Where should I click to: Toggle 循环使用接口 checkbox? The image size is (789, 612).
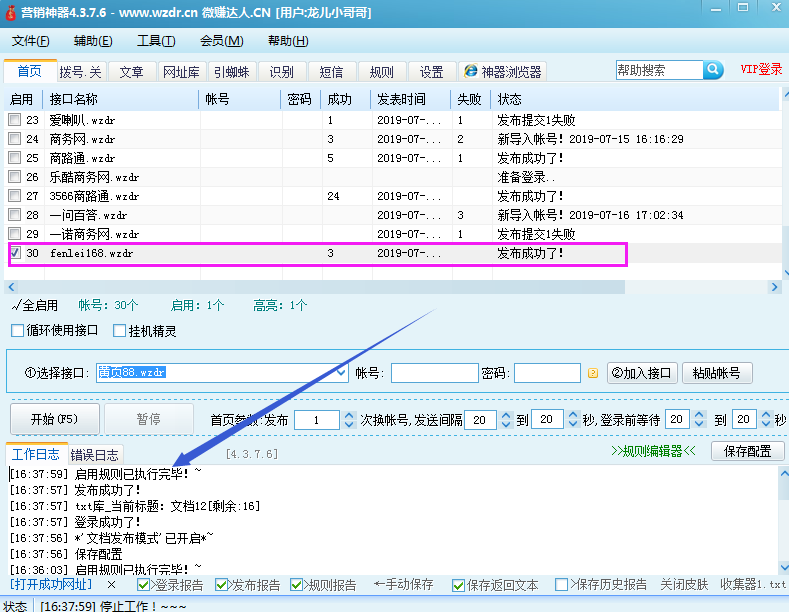(x=17, y=331)
